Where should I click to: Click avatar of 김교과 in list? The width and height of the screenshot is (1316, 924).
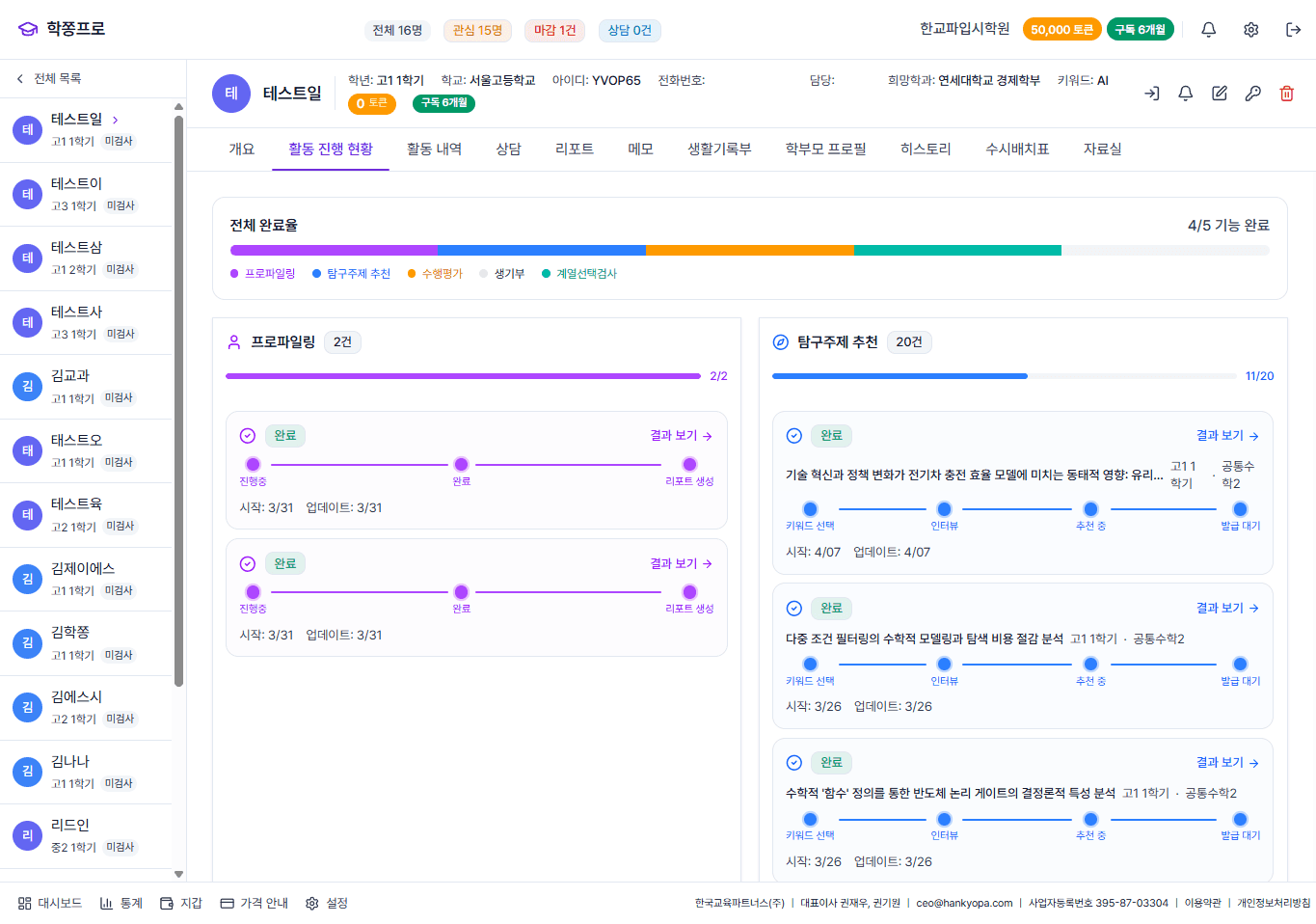[x=28, y=387]
